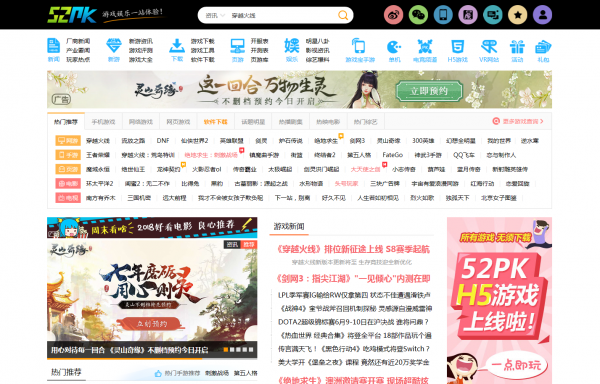Click the red Weibo icon in header

[x=393, y=15]
